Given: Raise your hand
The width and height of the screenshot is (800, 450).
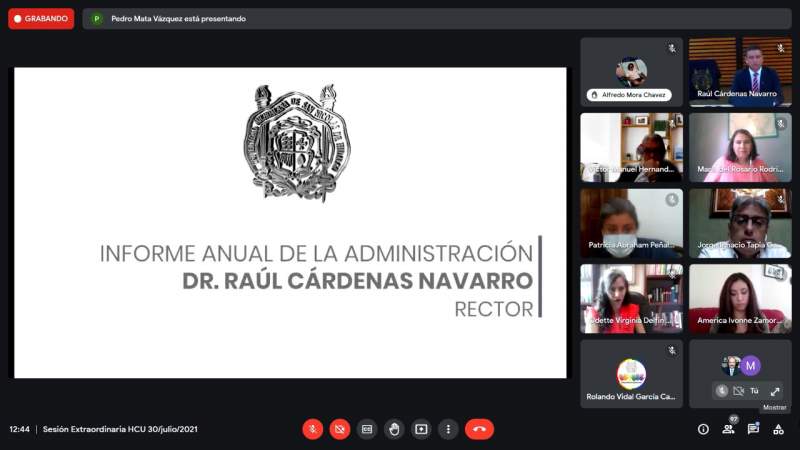Looking at the screenshot, I should coord(394,429).
